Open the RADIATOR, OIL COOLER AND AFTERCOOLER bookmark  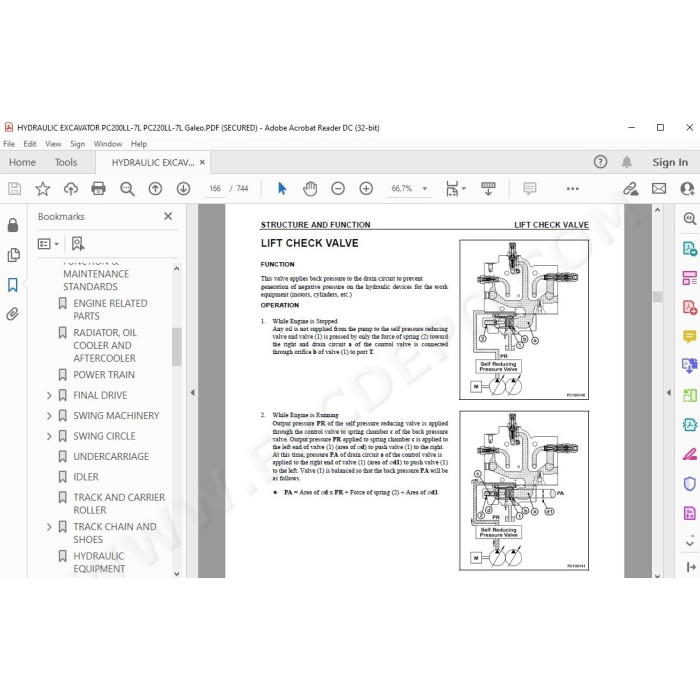tap(105, 346)
